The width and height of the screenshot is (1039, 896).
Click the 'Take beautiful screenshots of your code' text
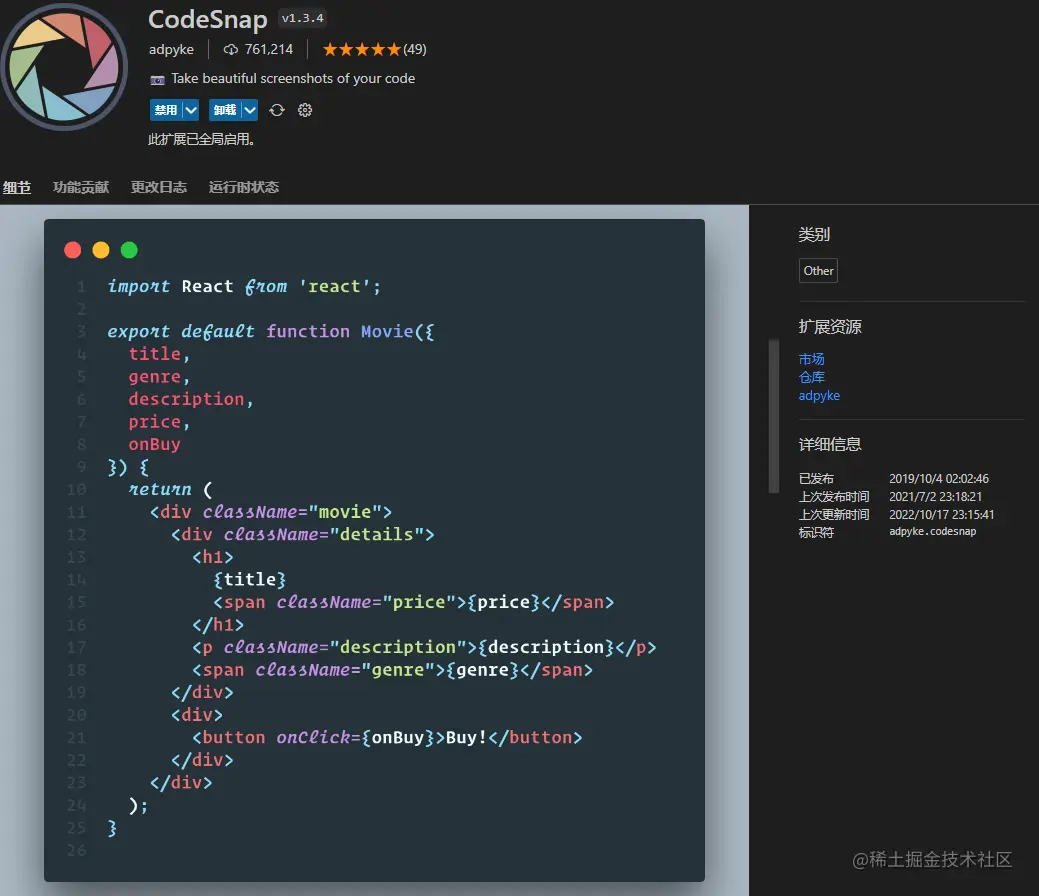coord(293,79)
